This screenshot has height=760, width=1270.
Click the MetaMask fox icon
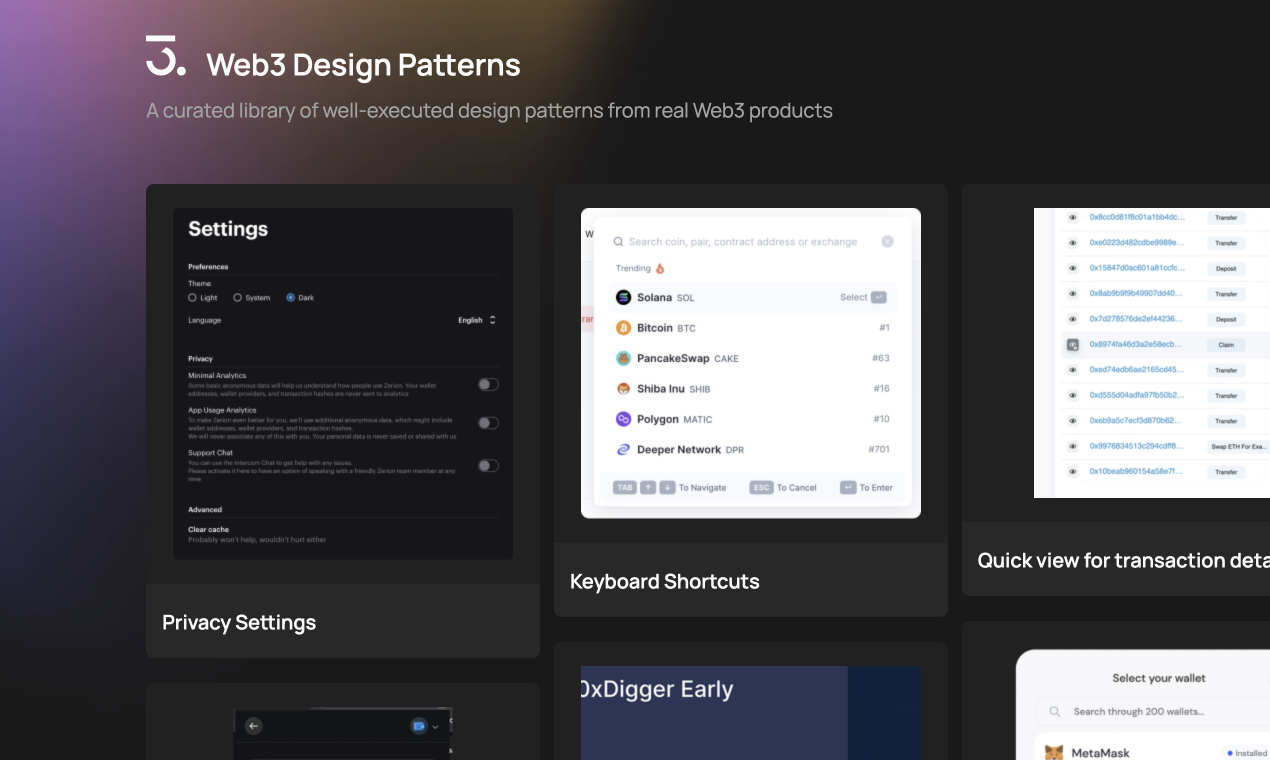click(1054, 753)
